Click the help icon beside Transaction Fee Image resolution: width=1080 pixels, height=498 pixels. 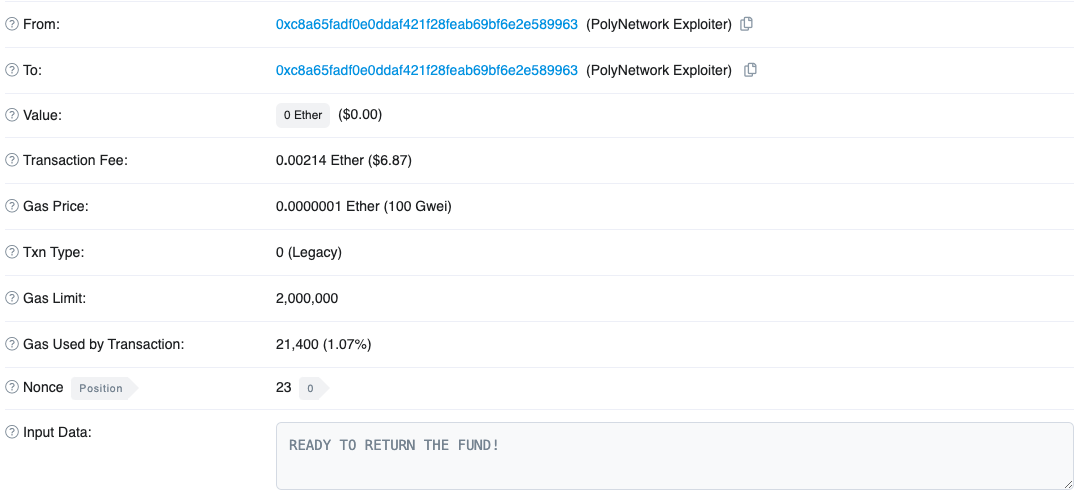point(12,160)
